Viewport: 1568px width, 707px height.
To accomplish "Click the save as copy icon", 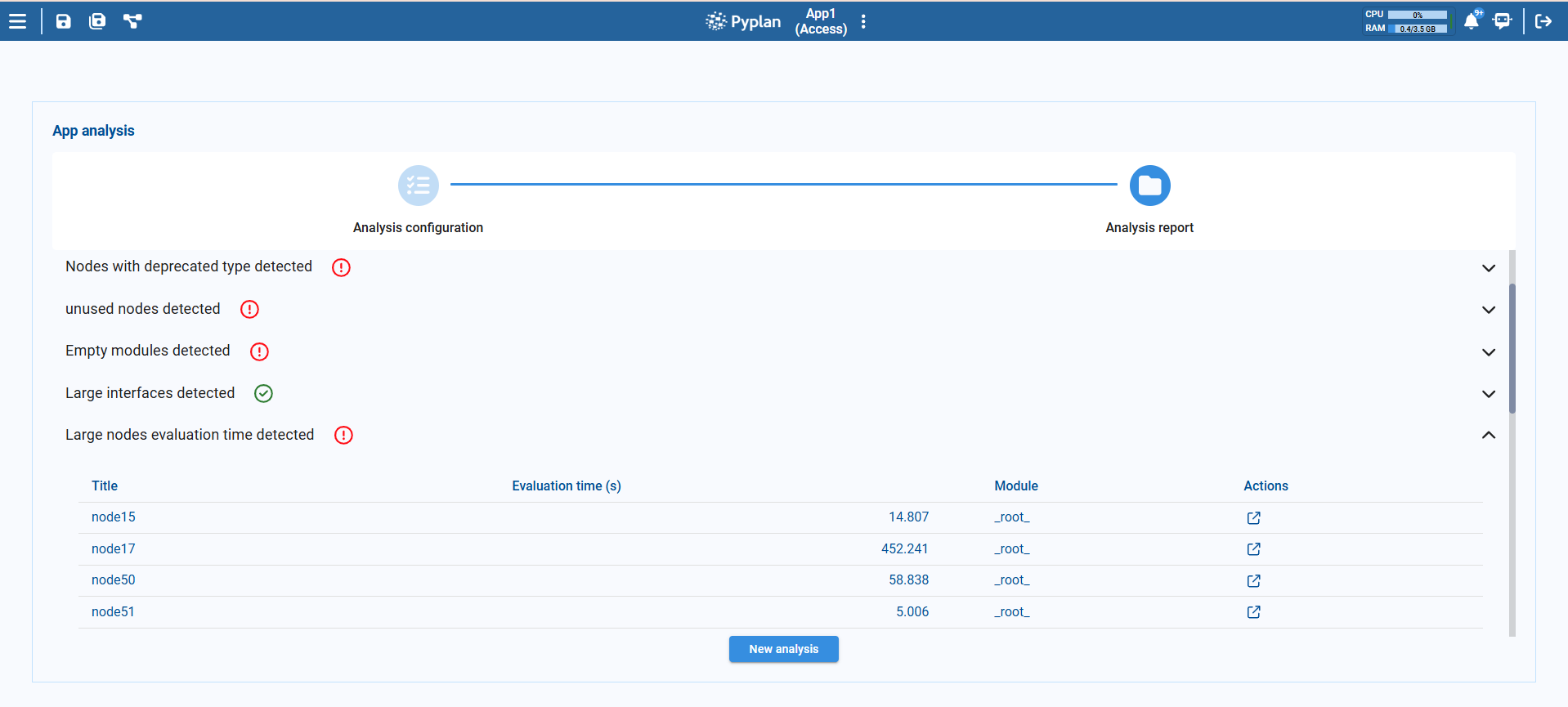I will tap(97, 21).
